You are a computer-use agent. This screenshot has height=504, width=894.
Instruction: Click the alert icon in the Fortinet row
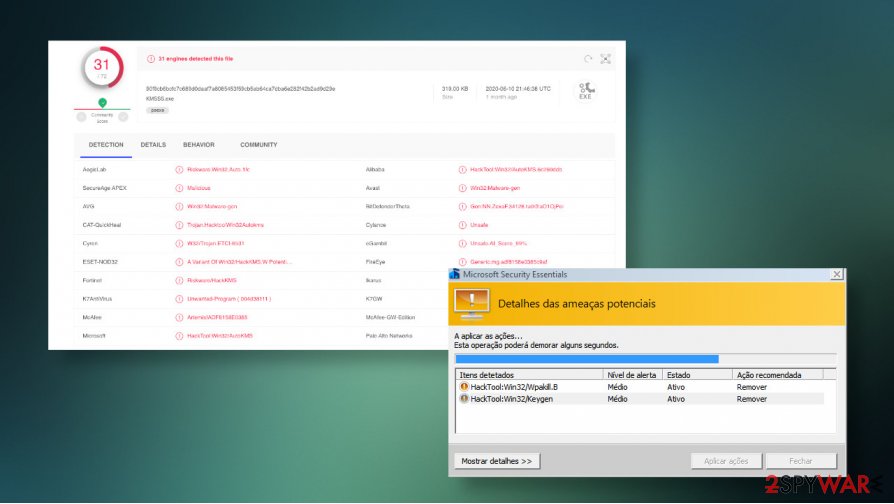[x=179, y=281]
